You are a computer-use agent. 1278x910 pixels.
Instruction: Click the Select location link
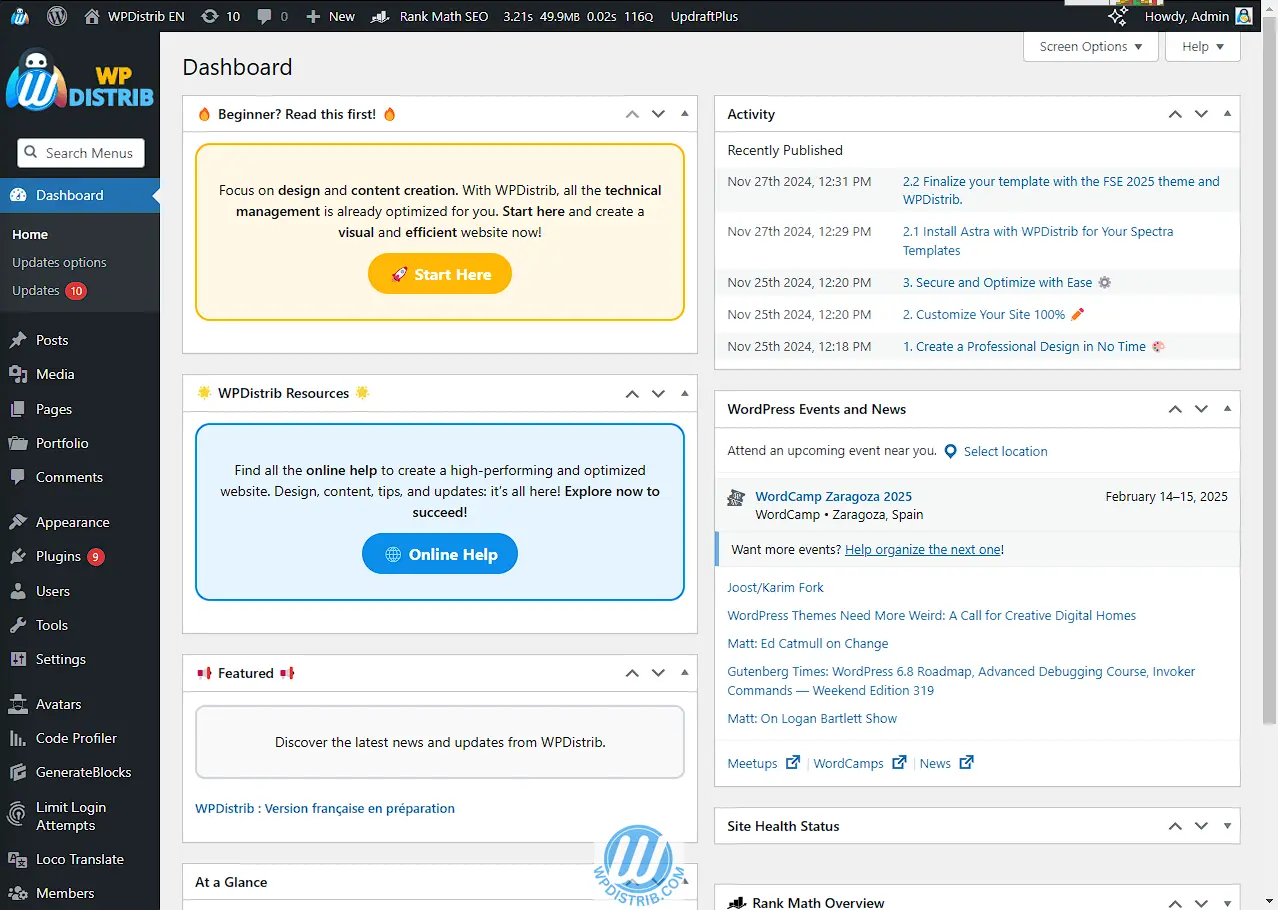pyautogui.click(x=1005, y=451)
